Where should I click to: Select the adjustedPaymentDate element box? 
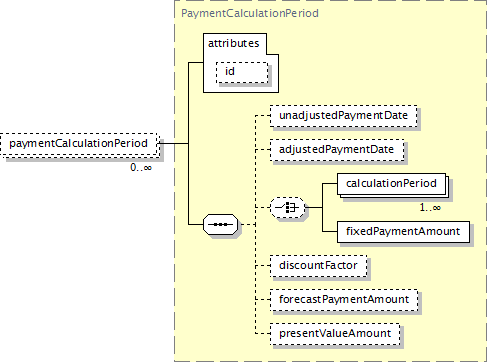click(337, 150)
